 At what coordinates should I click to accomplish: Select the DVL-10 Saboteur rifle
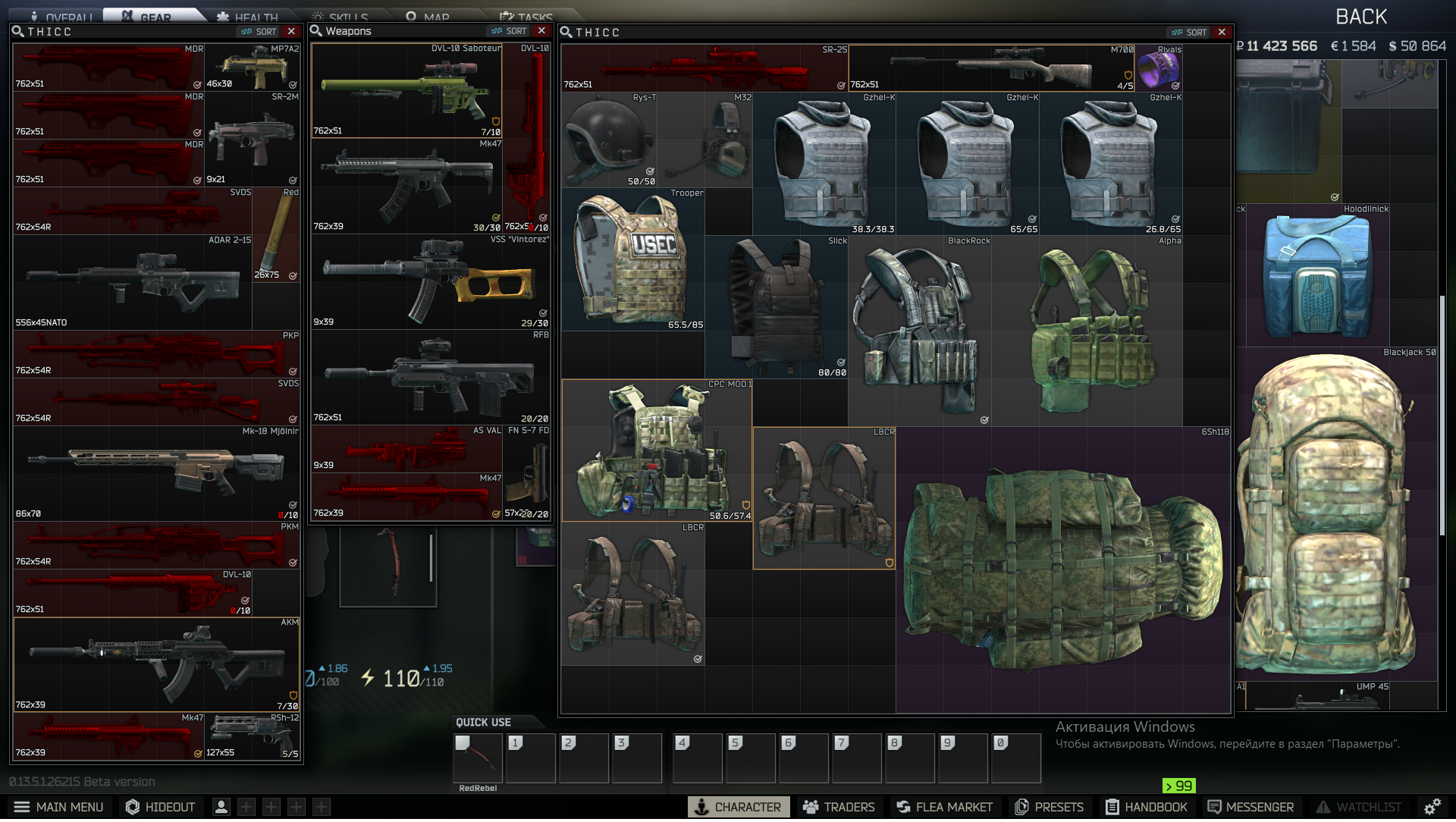tap(407, 90)
